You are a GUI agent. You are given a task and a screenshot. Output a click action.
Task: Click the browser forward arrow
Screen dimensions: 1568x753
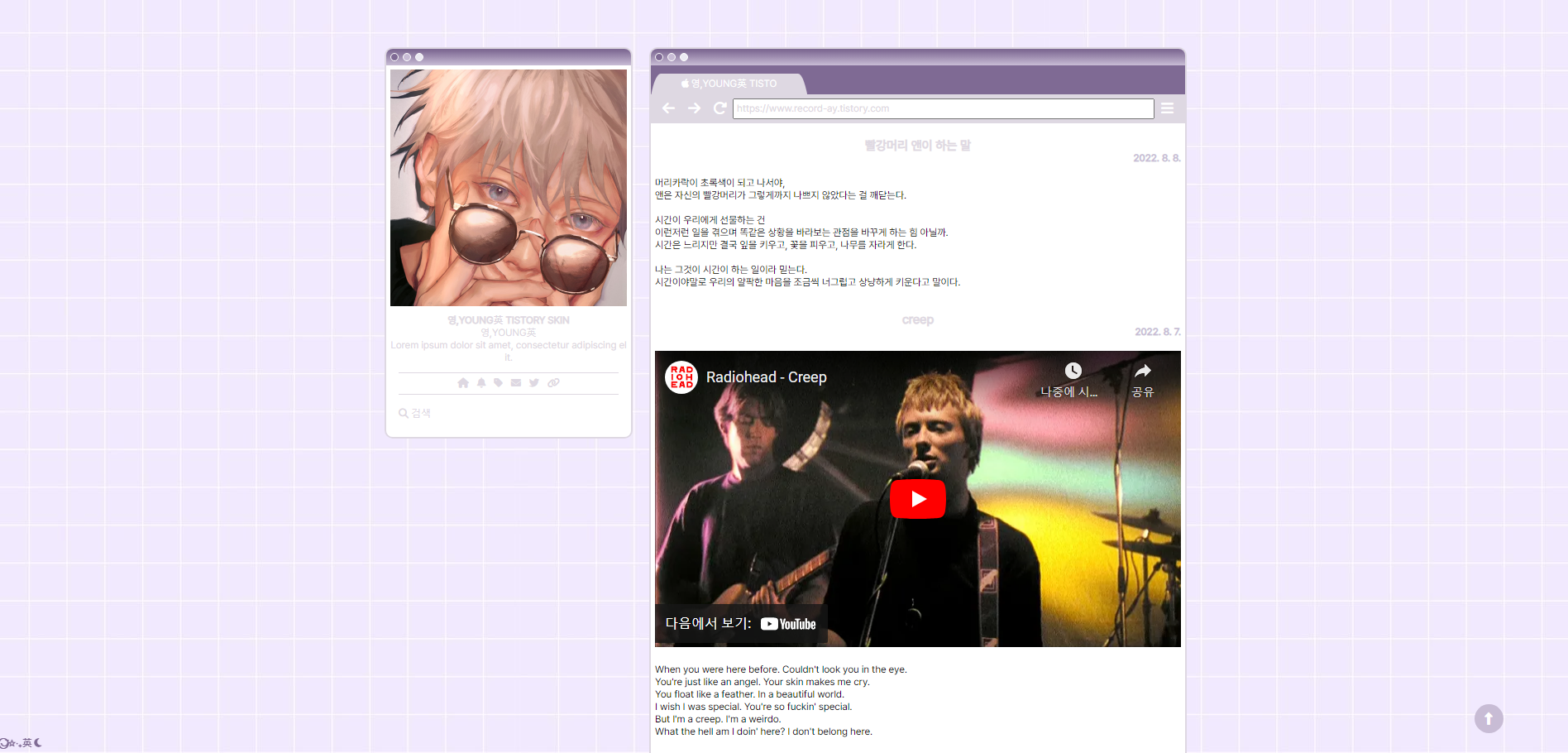coord(694,108)
